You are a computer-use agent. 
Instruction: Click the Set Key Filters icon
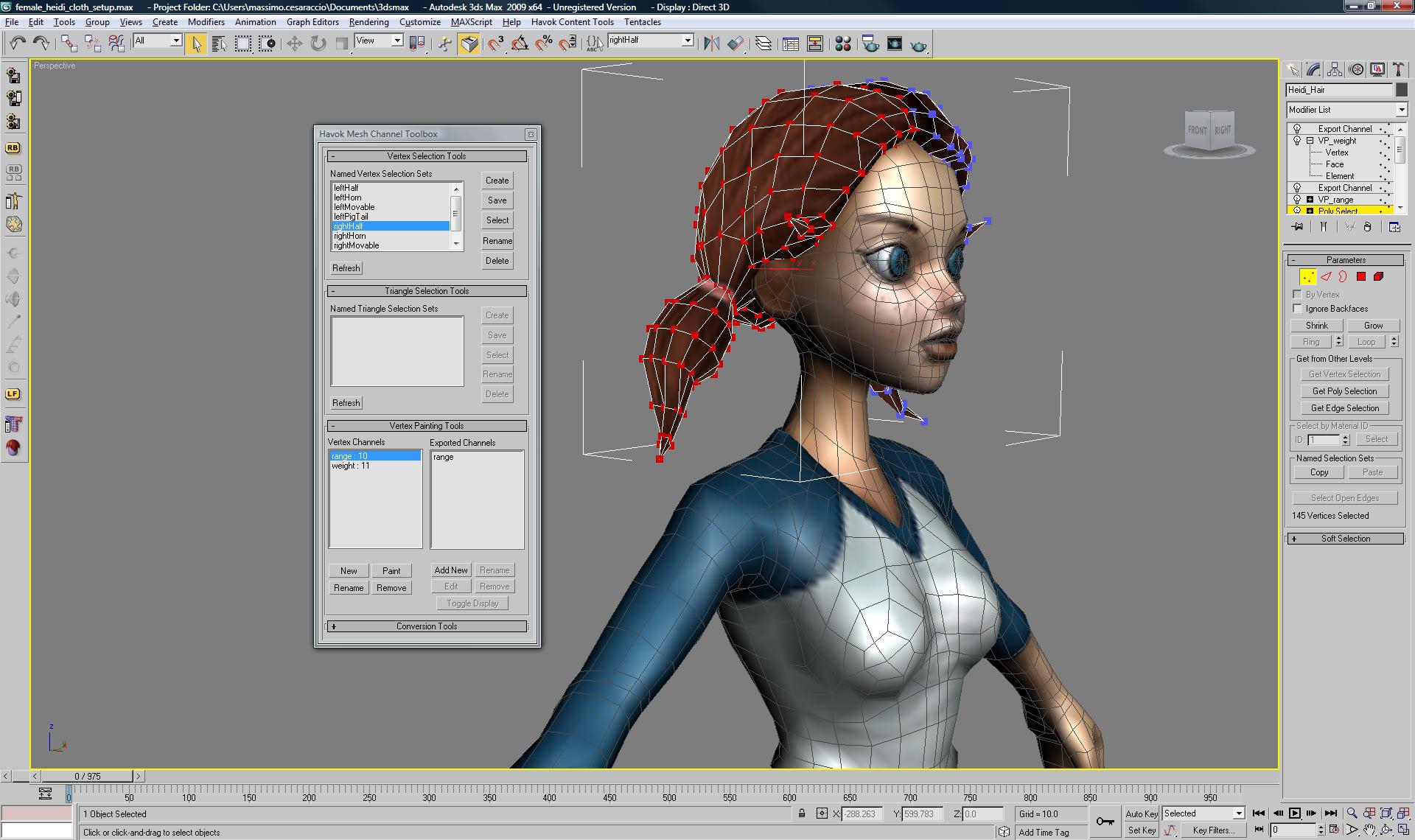(x=1214, y=830)
